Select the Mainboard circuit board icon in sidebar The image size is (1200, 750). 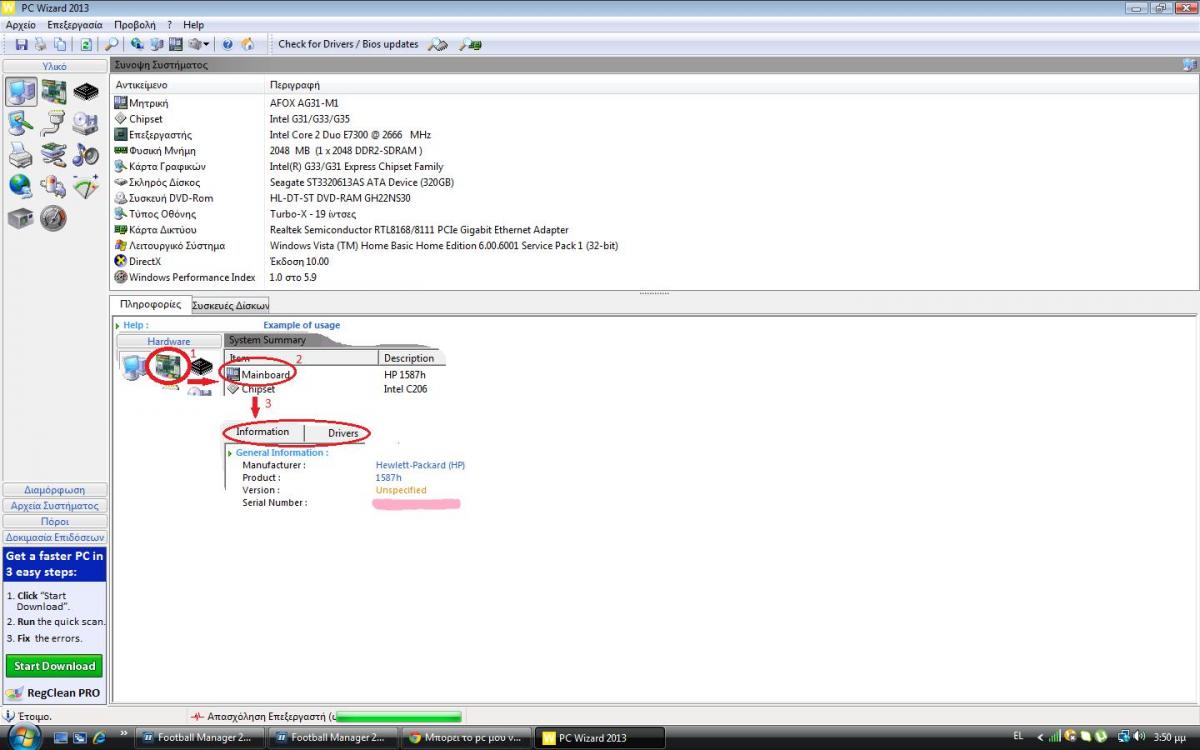(54, 92)
